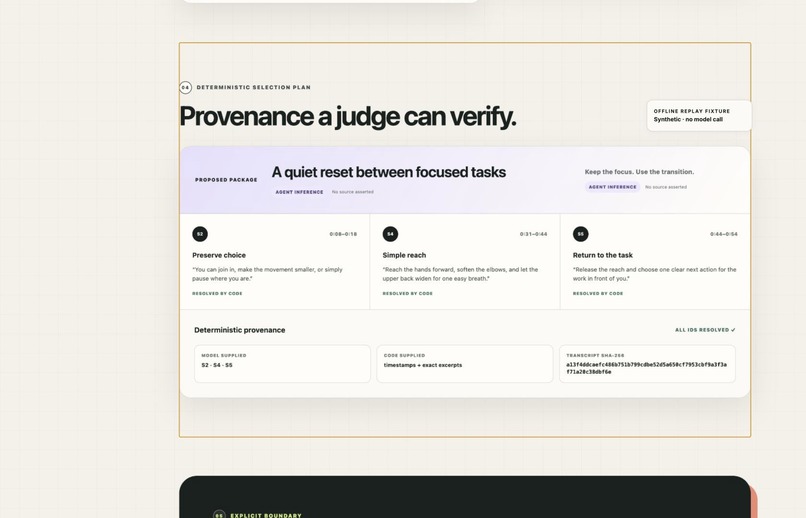Click the 0:31–0:44 timestamp label
Viewport: 806px width, 518px height.
pos(533,234)
